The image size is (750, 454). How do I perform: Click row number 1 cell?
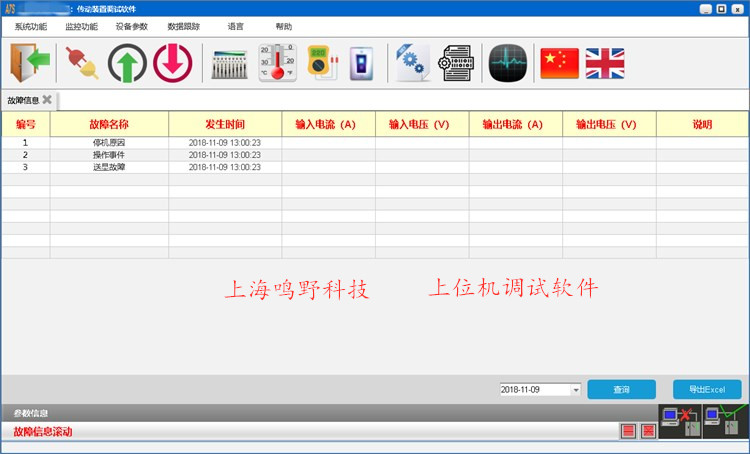click(x=26, y=143)
